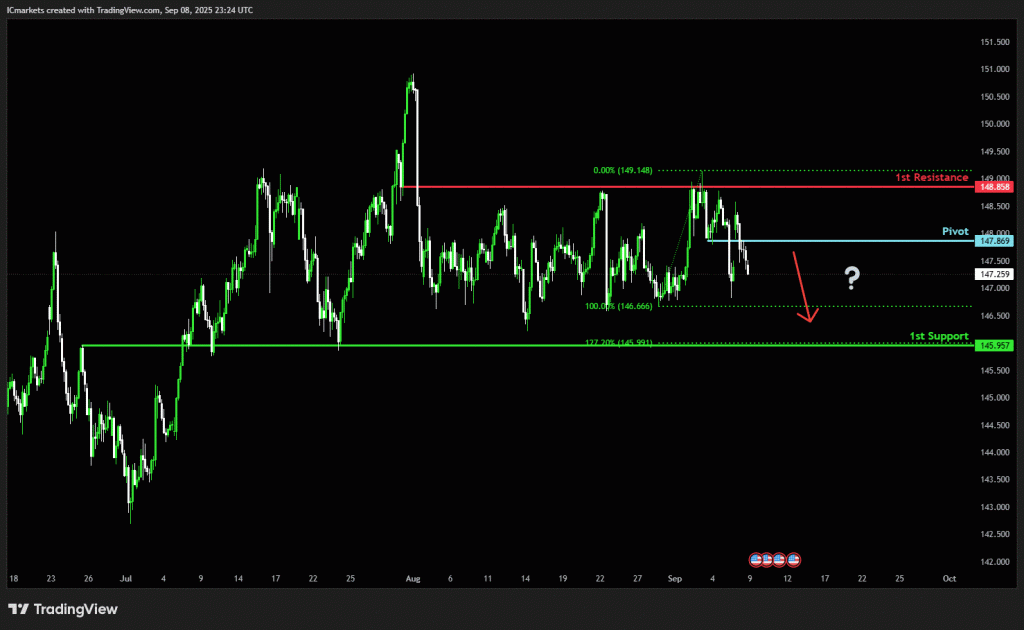The width and height of the screenshot is (1024, 630).
Task: Click the 142.000 price axis label
Action: coord(994,561)
